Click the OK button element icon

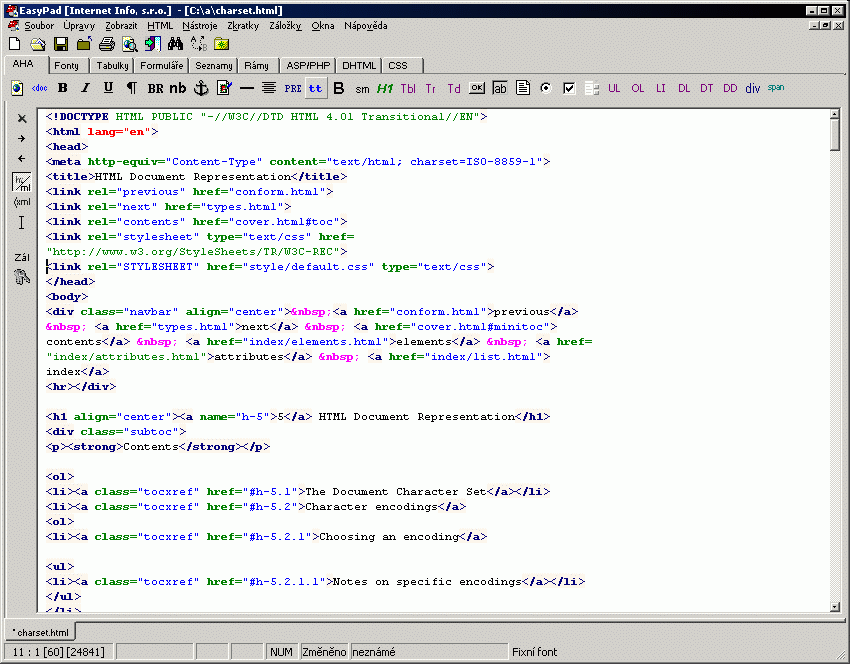click(477, 88)
